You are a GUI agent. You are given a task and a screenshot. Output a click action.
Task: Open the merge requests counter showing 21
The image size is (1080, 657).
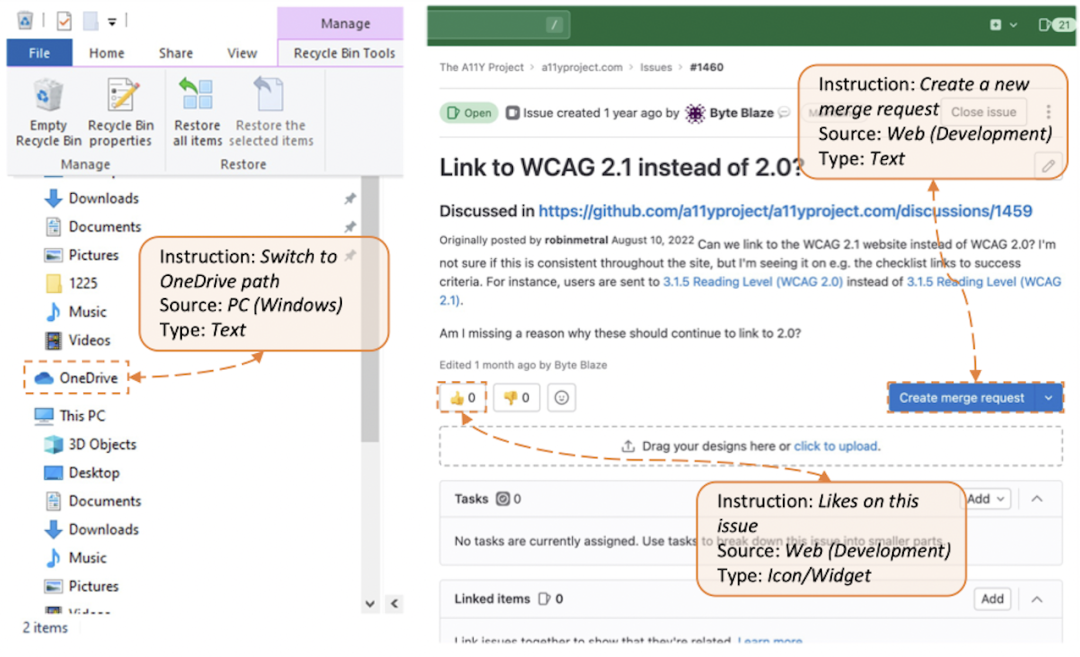click(1056, 25)
